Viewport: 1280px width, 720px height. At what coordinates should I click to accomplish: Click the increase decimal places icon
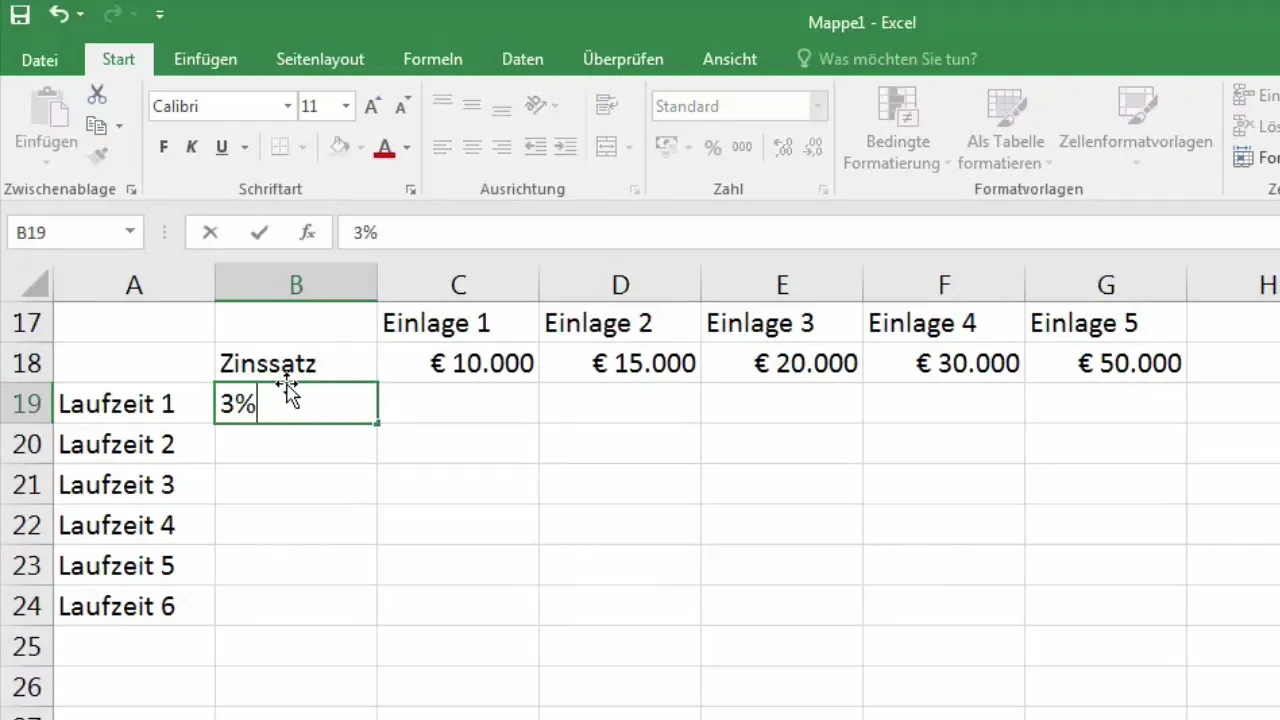tap(783, 147)
